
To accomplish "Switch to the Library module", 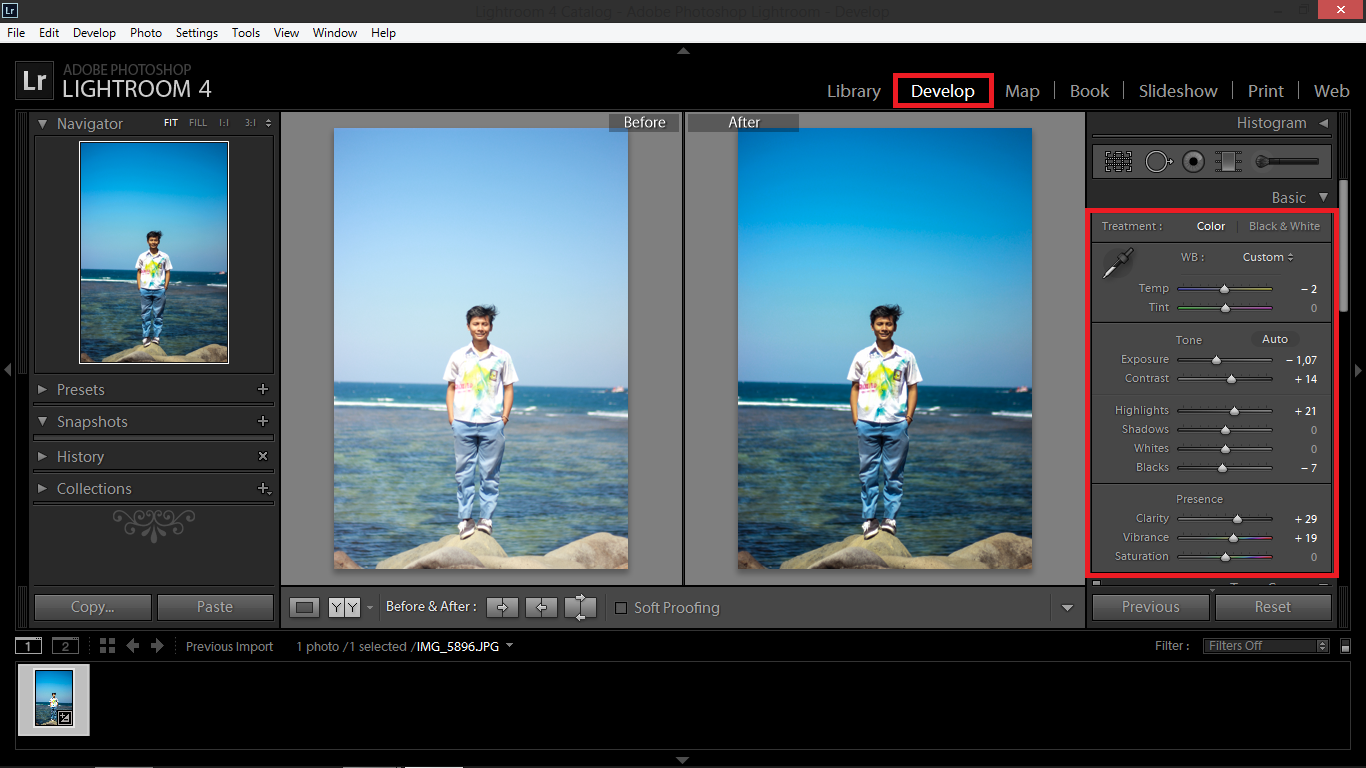I will click(x=853, y=91).
